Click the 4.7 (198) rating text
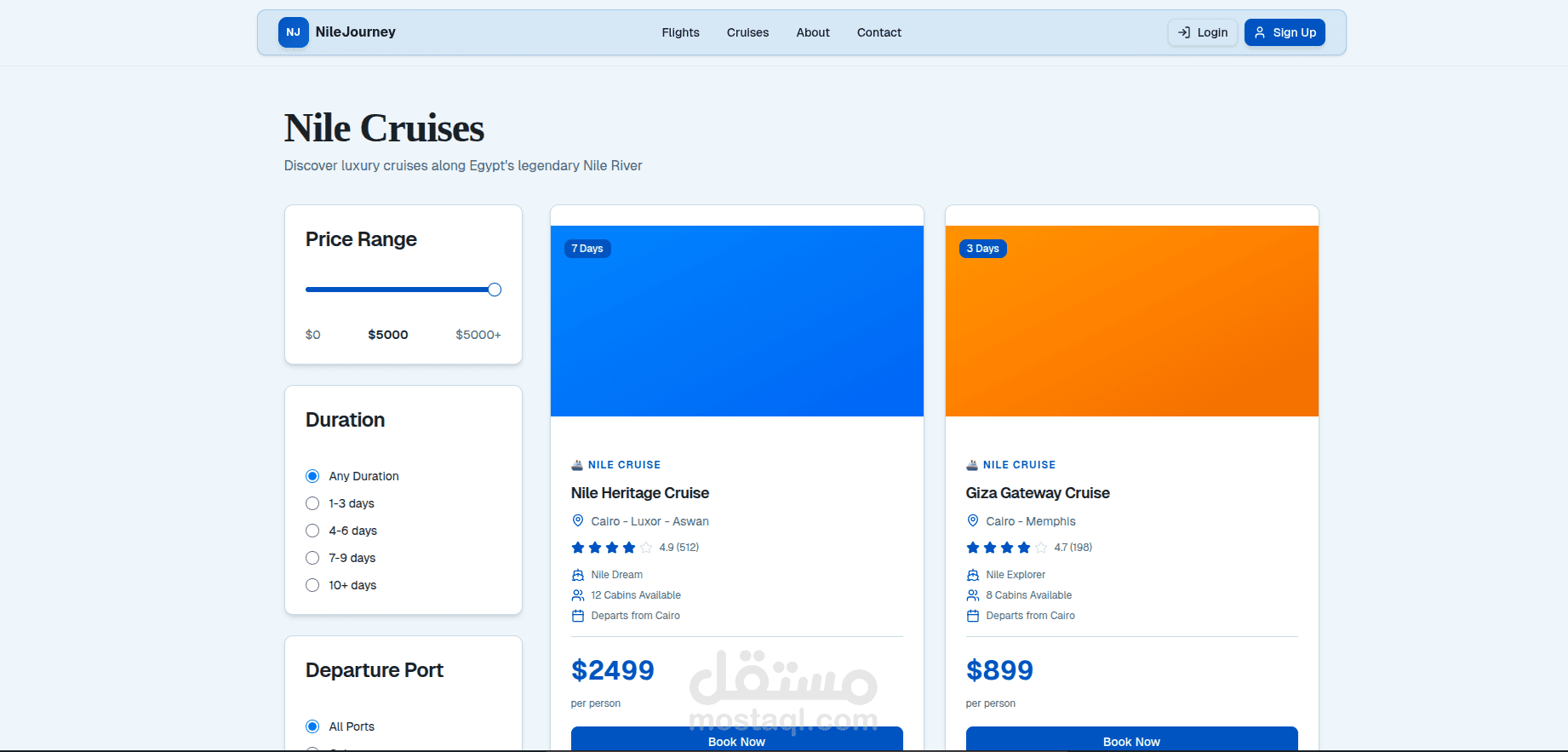This screenshot has width=1568, height=752. [1073, 548]
